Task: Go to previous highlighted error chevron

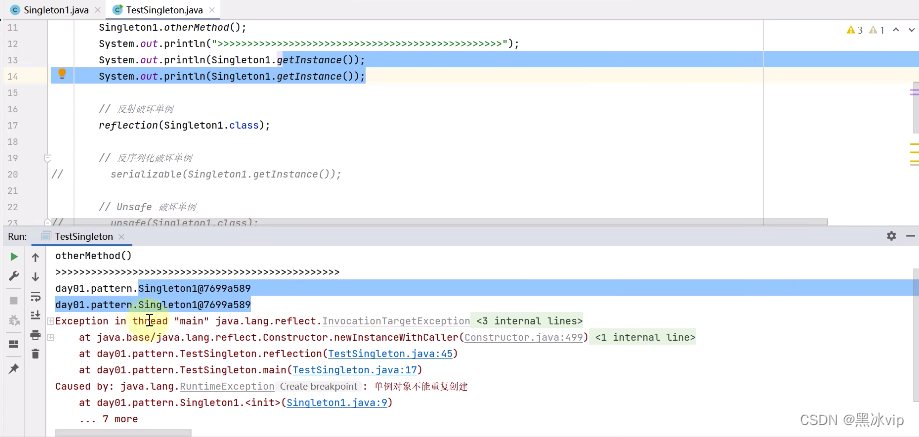Action: click(x=896, y=30)
